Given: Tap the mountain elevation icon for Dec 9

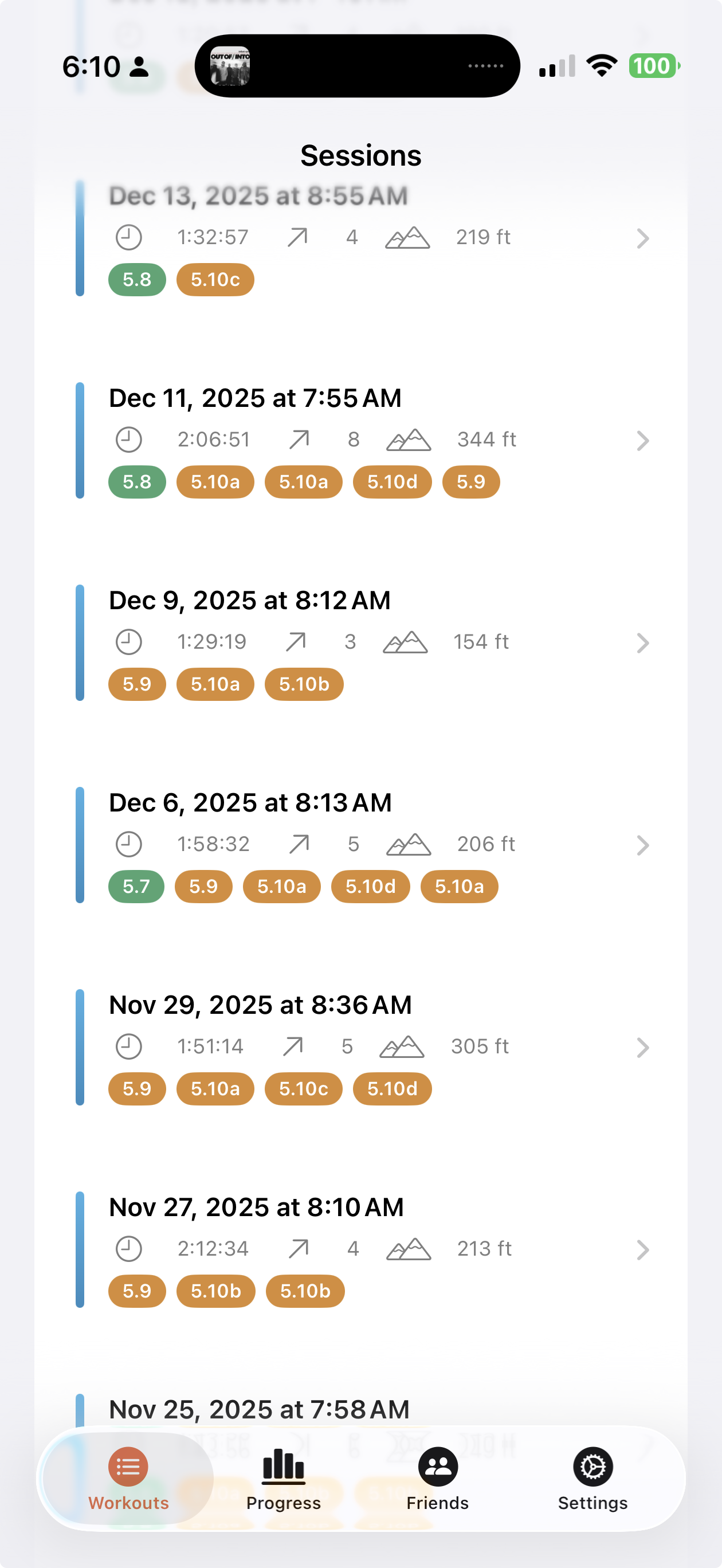Looking at the screenshot, I should (406, 642).
